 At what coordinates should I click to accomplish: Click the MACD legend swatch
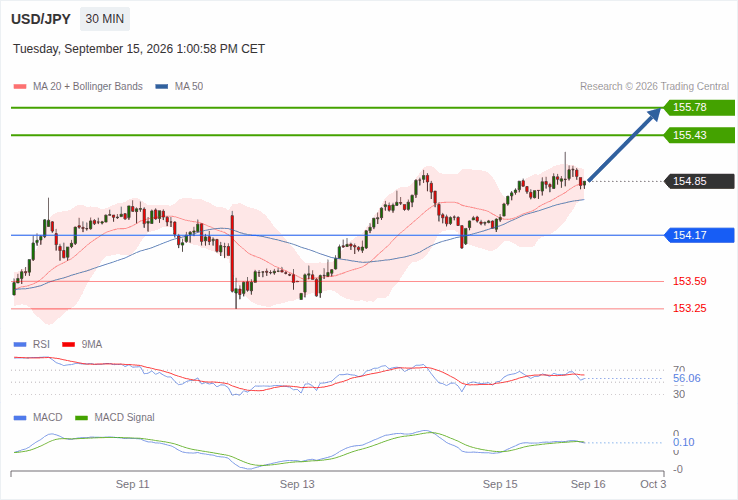coord(20,418)
